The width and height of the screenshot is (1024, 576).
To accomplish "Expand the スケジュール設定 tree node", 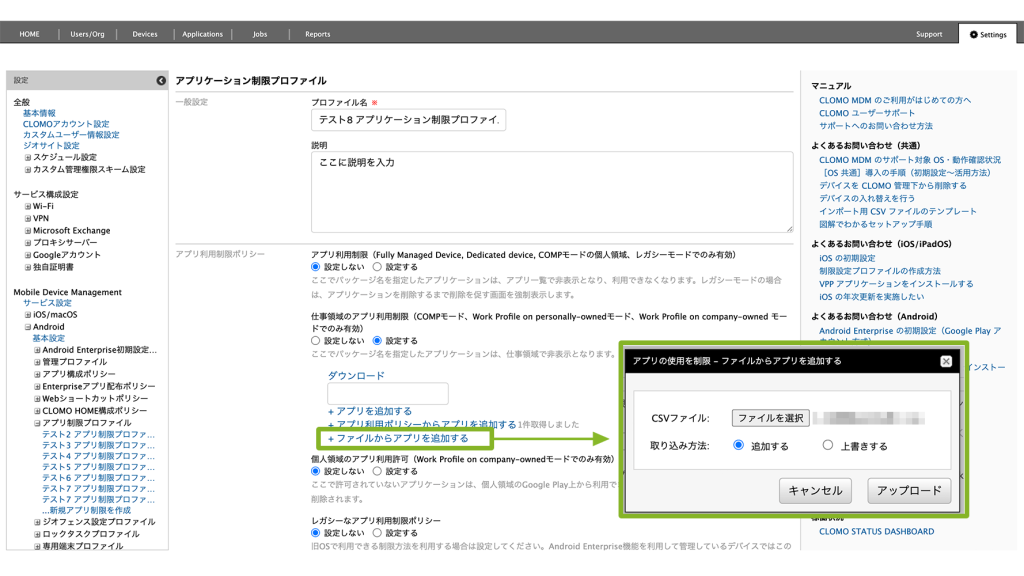I will click(28, 157).
